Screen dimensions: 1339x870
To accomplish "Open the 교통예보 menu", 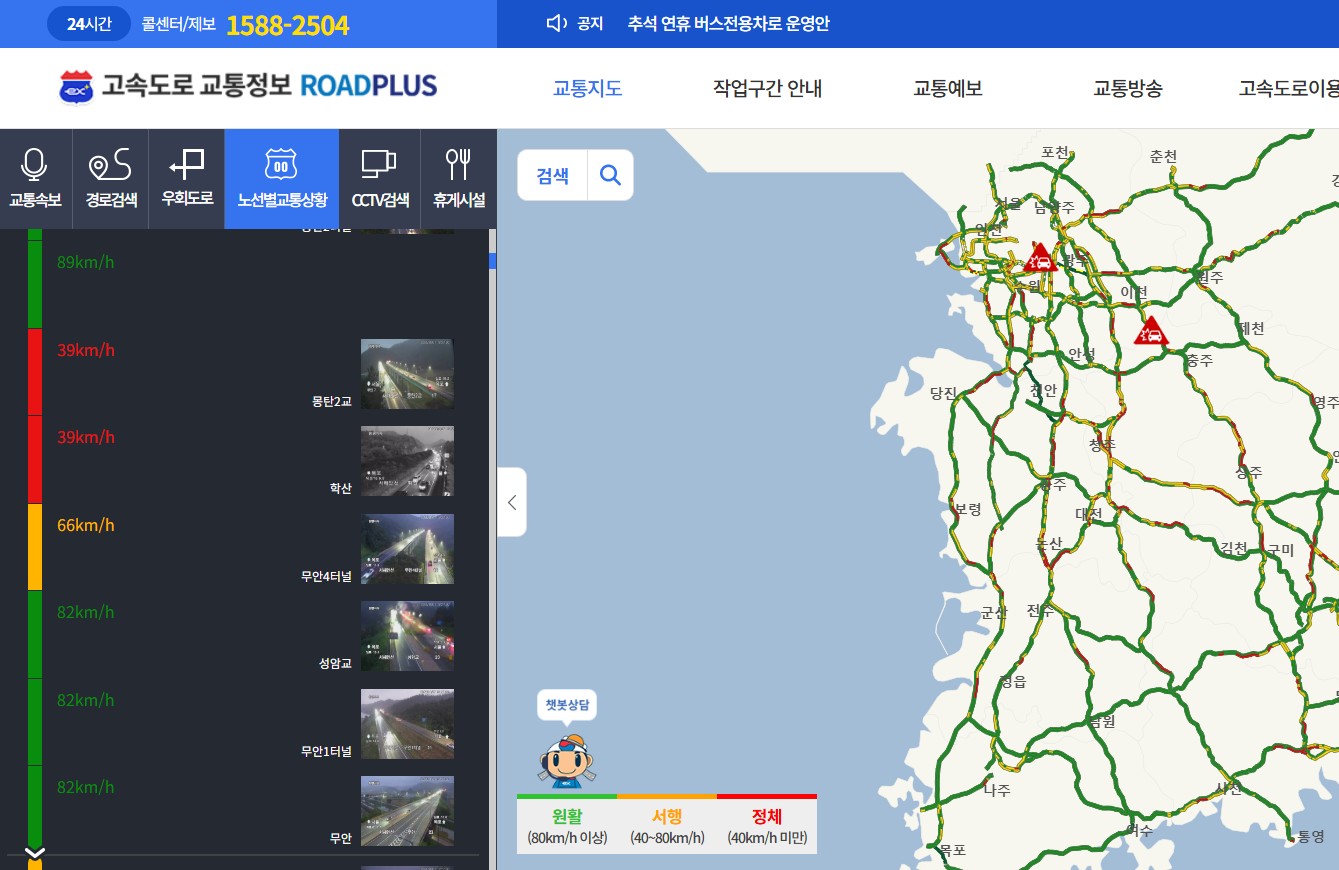I will pyautogui.click(x=948, y=88).
